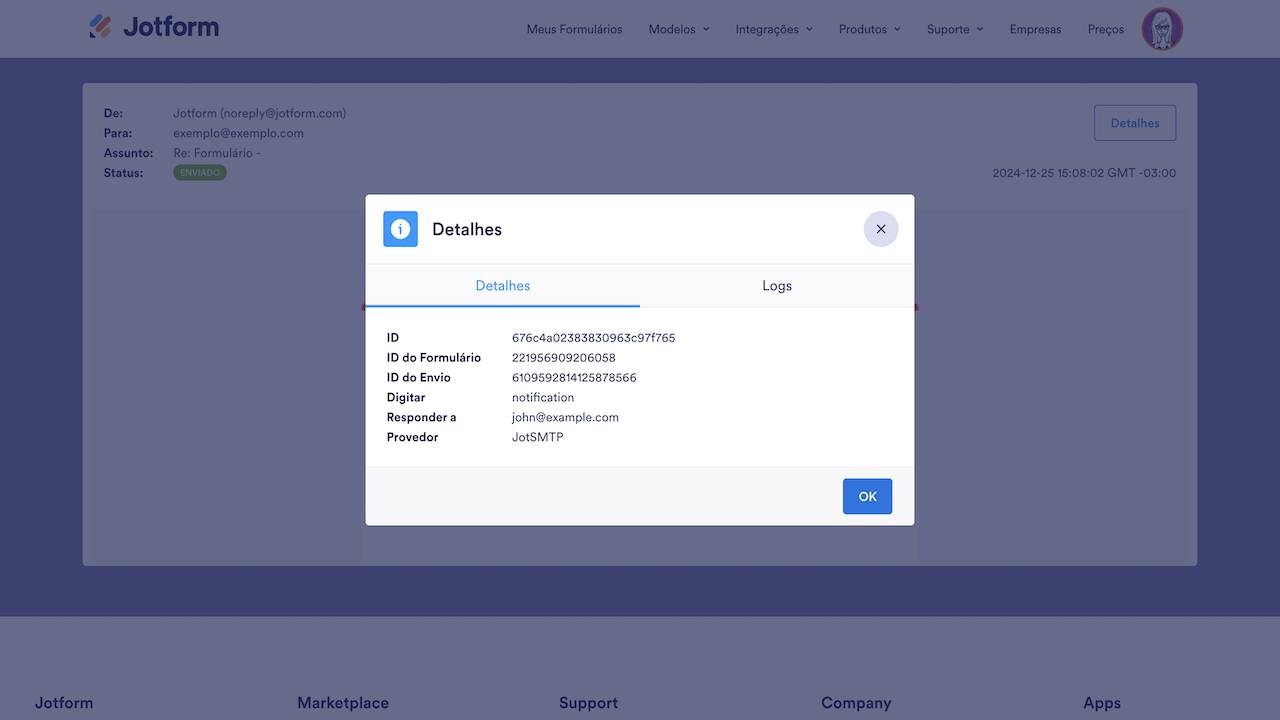Click the Jotform logo icon
Viewport: 1280px width, 720px height.
[x=100, y=26]
